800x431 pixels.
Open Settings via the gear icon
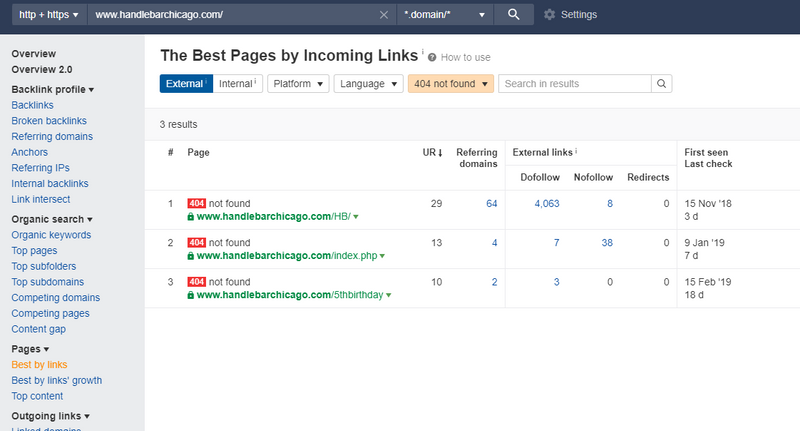click(x=549, y=15)
